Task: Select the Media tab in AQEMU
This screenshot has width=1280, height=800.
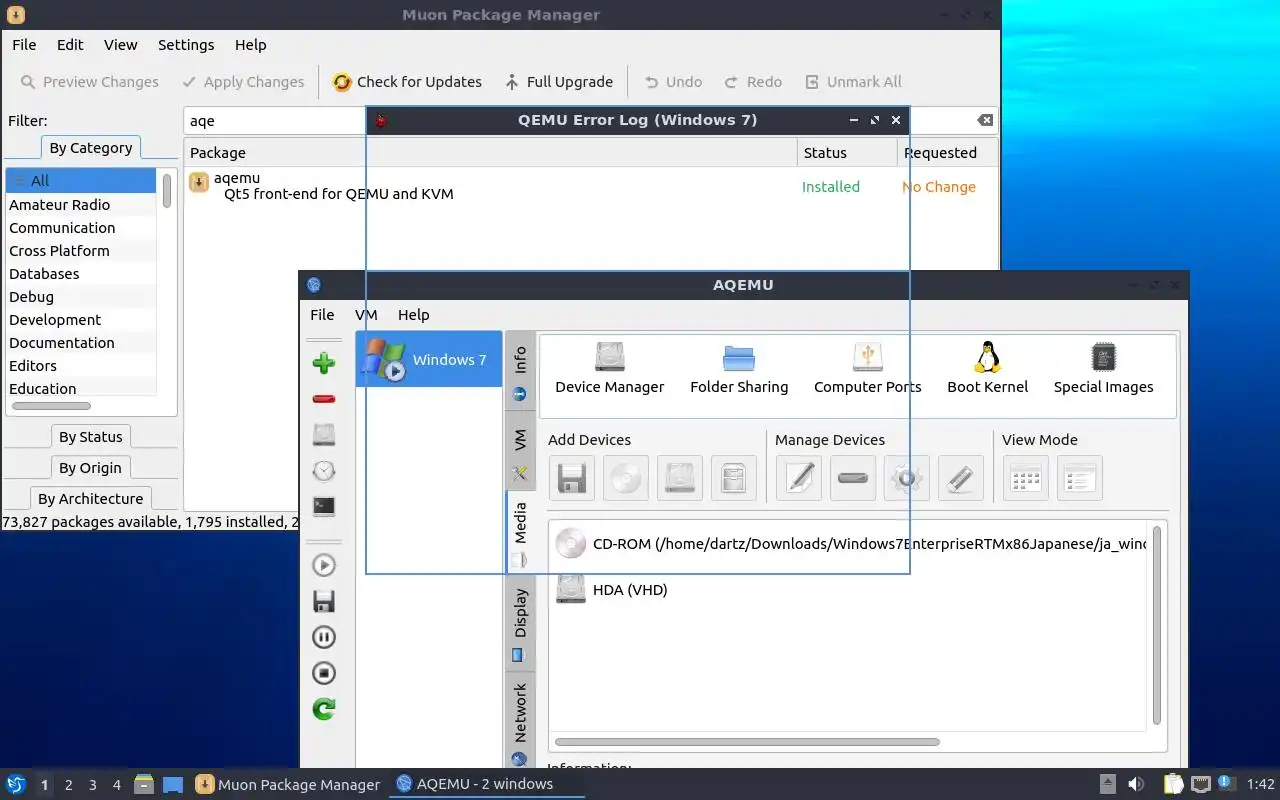Action: tap(520, 534)
